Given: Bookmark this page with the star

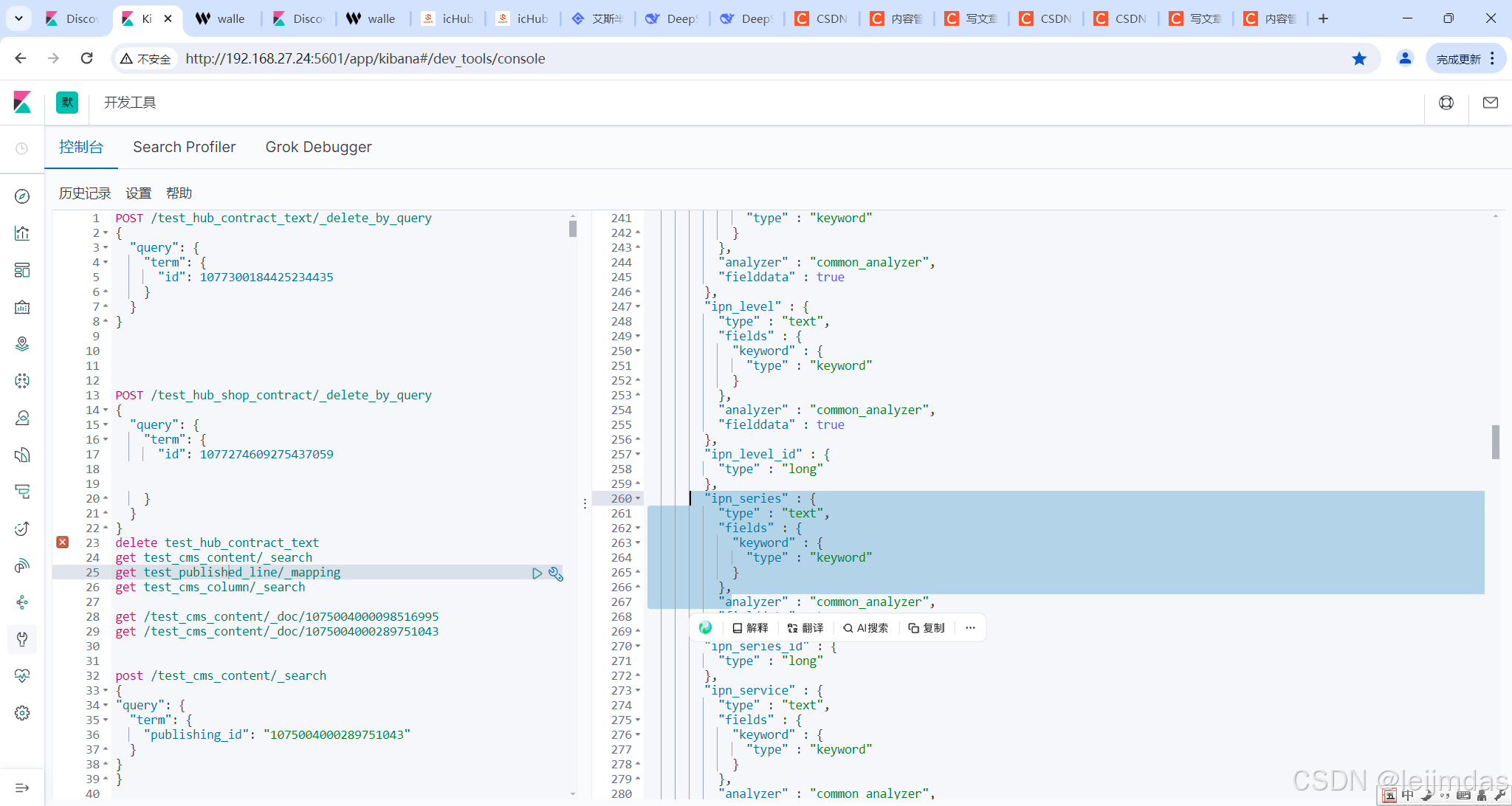Looking at the screenshot, I should tap(1359, 58).
